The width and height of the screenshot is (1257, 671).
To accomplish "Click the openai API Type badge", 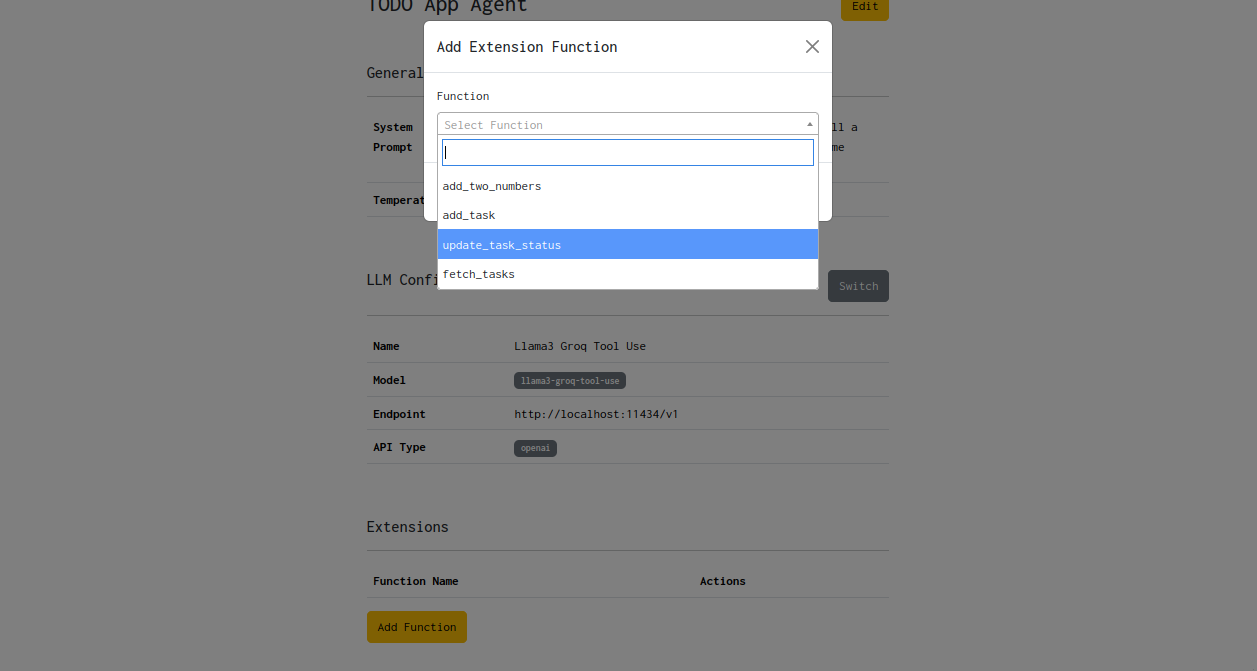I will pyautogui.click(x=534, y=447).
